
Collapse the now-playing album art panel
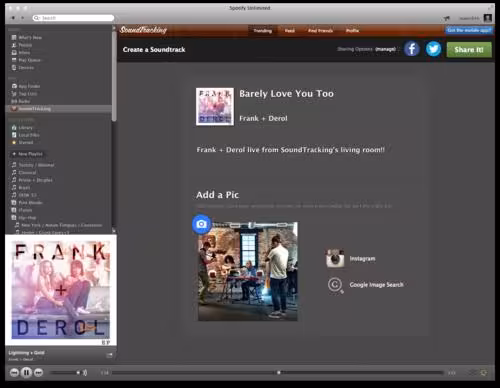click(109, 355)
